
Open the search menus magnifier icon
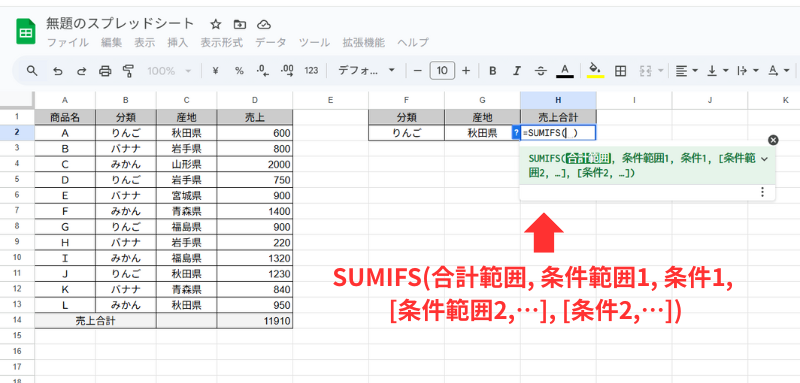32,70
